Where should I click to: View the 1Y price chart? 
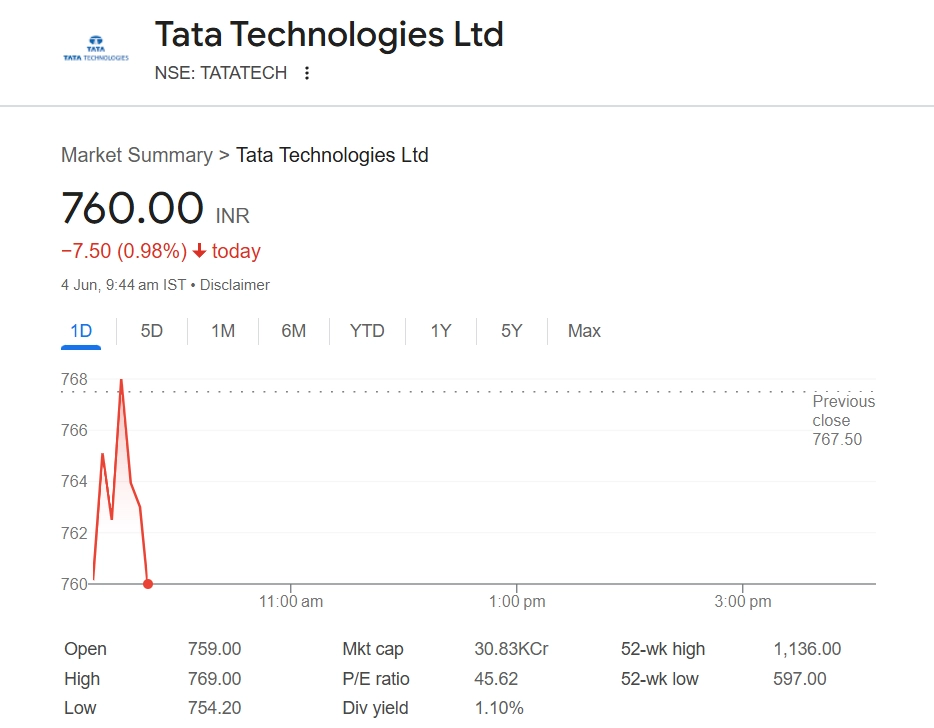point(441,331)
